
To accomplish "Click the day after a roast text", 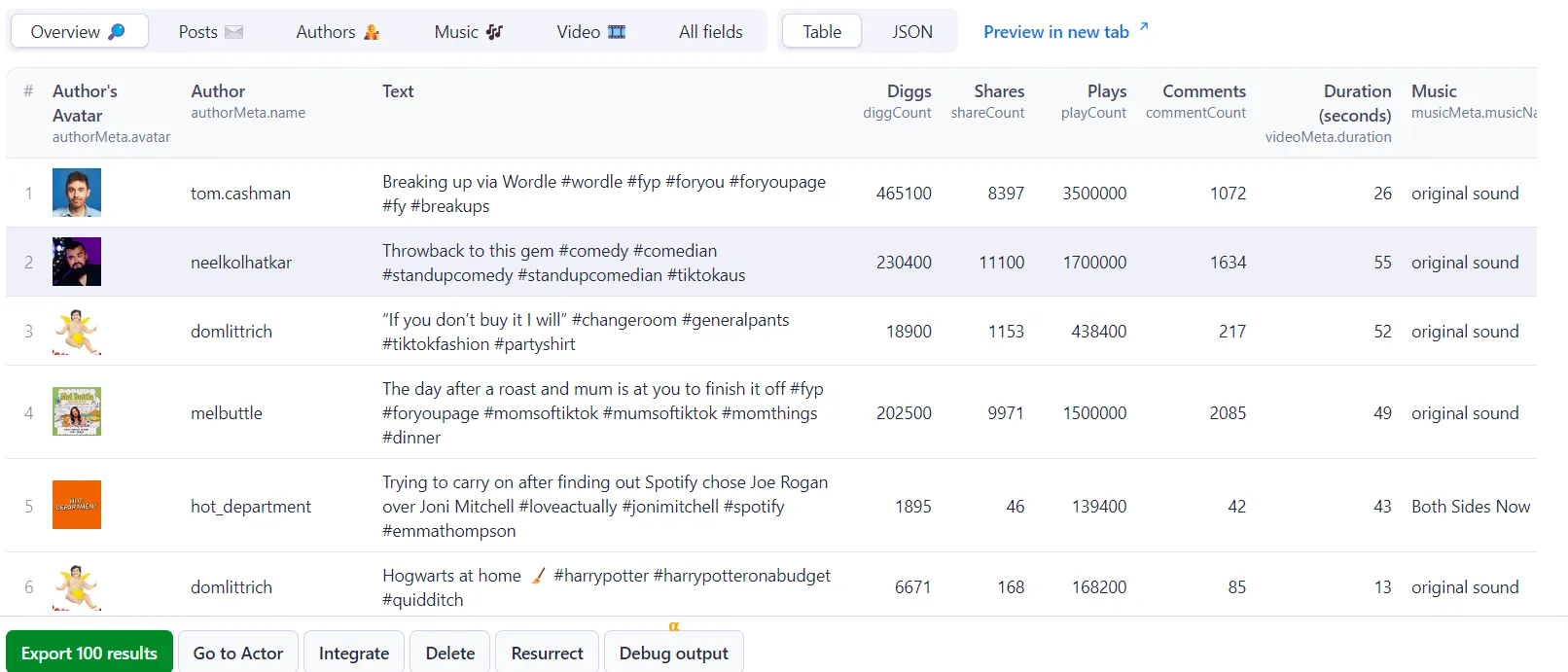I will click(x=603, y=412).
